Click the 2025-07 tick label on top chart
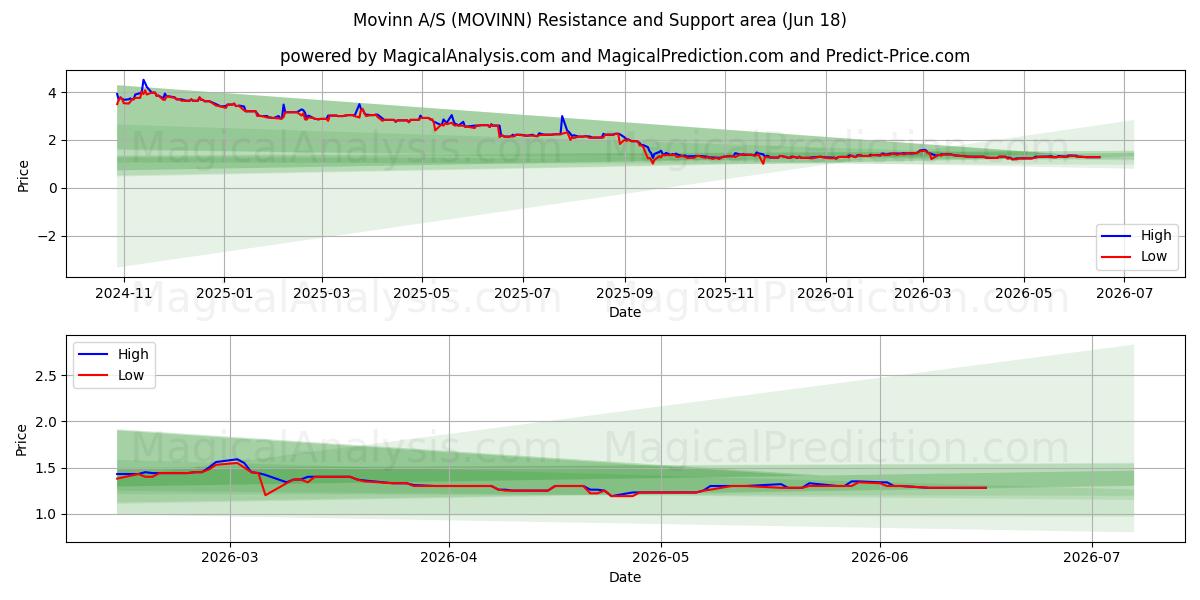This screenshot has width=1200, height=600. pyautogui.click(x=522, y=295)
